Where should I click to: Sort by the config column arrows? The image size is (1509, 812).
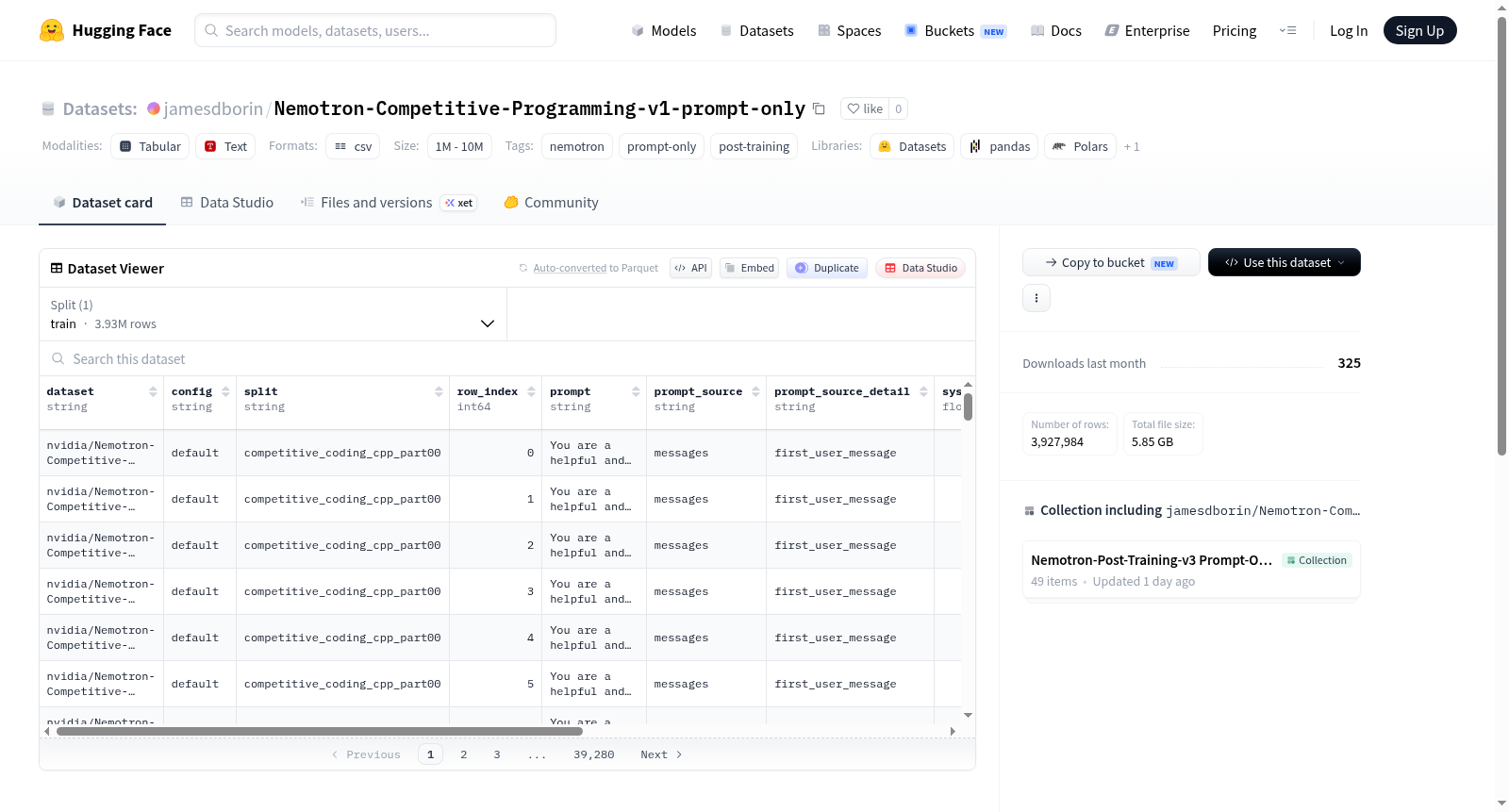[x=225, y=391]
